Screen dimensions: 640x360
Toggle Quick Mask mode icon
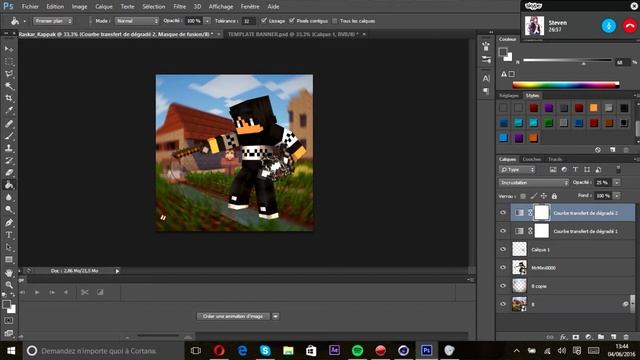[x=9, y=320]
